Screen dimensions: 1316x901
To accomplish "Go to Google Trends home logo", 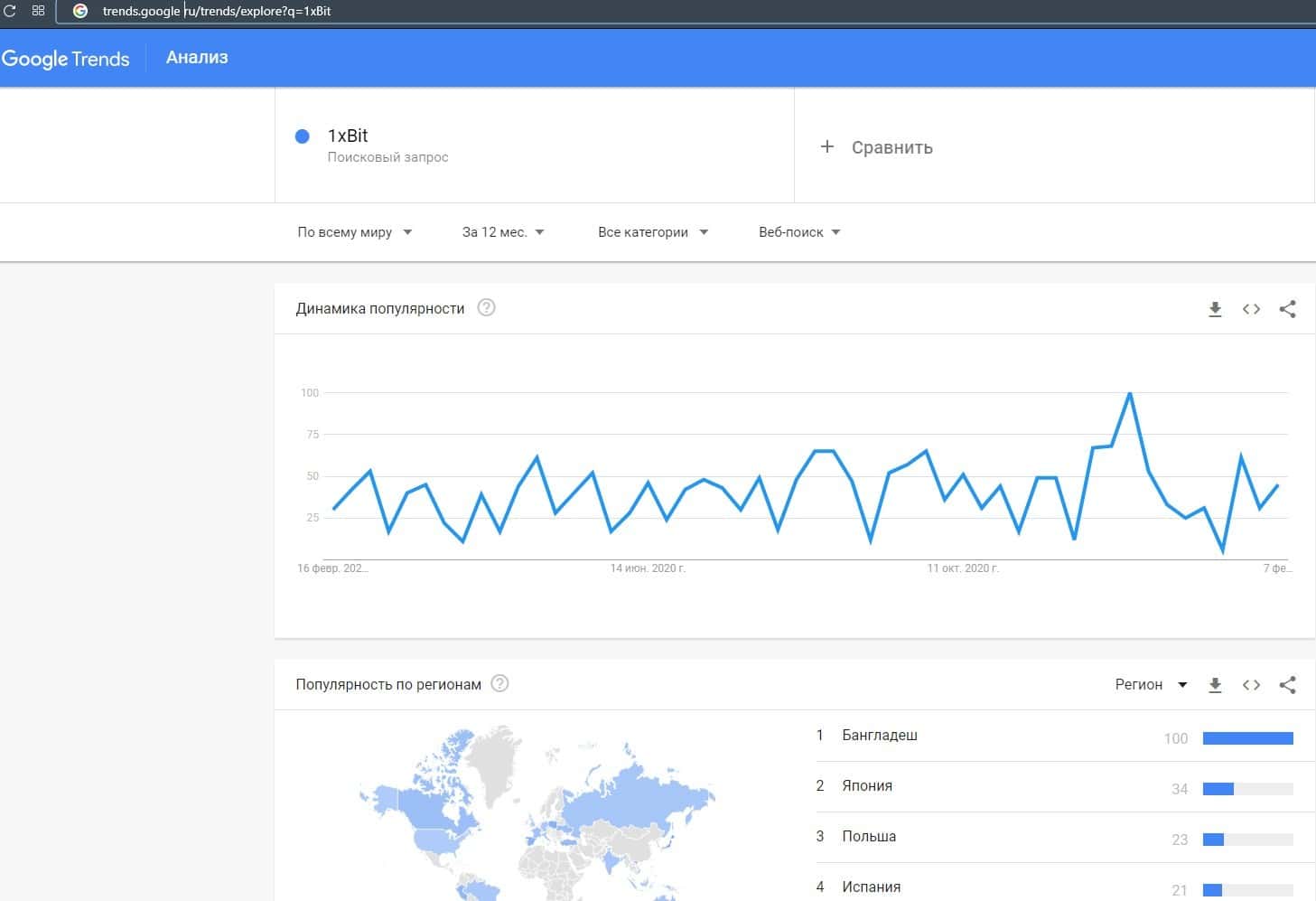I will click(66, 59).
